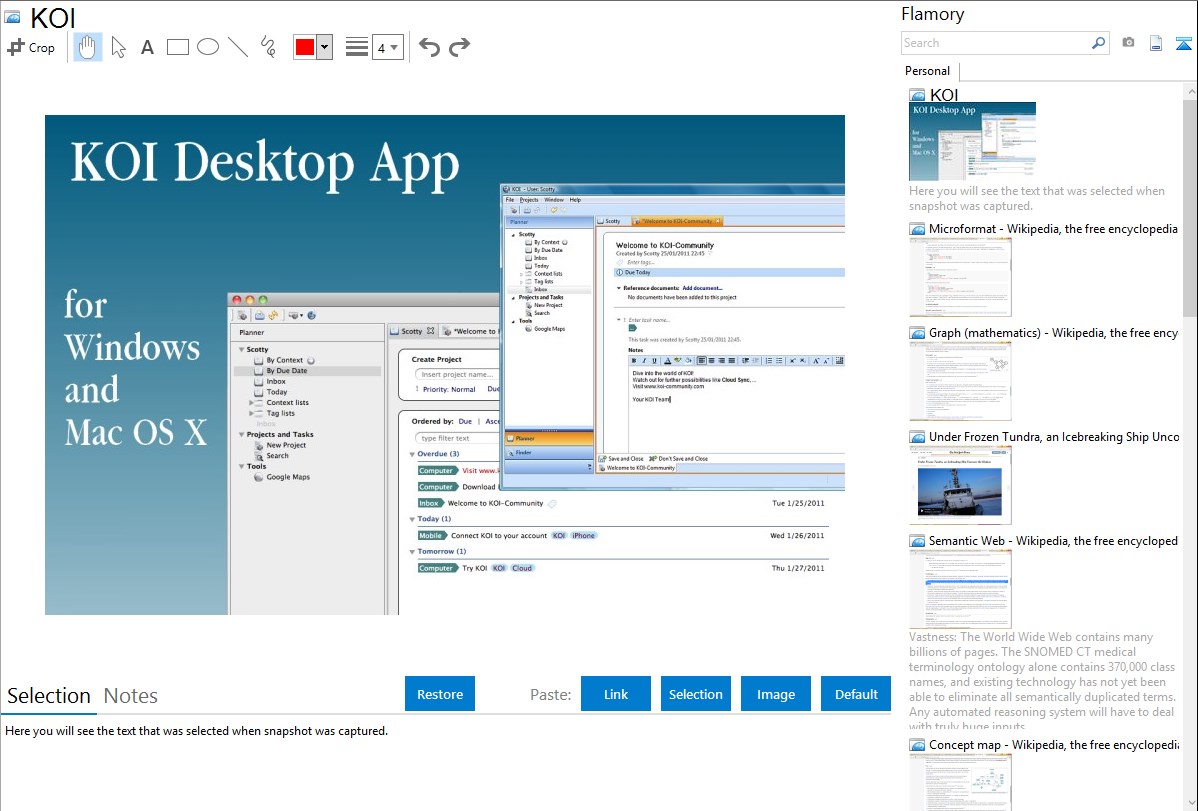Redo the last undone action

460,47
